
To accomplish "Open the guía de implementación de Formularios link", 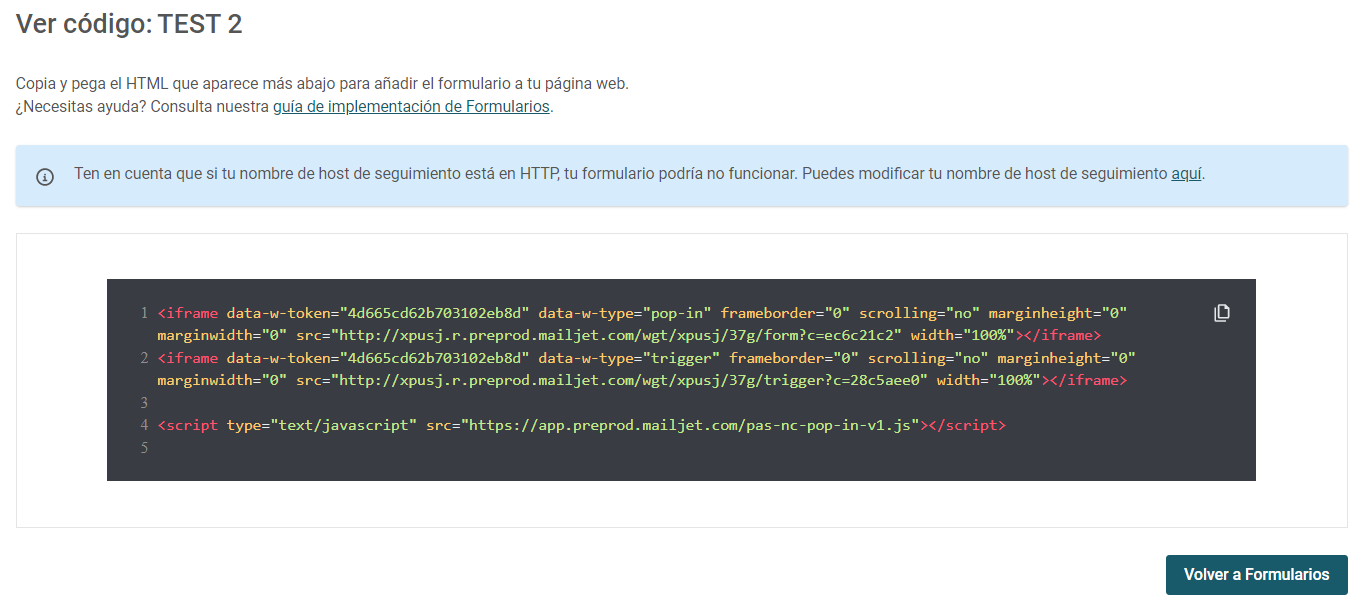I will point(411,106).
